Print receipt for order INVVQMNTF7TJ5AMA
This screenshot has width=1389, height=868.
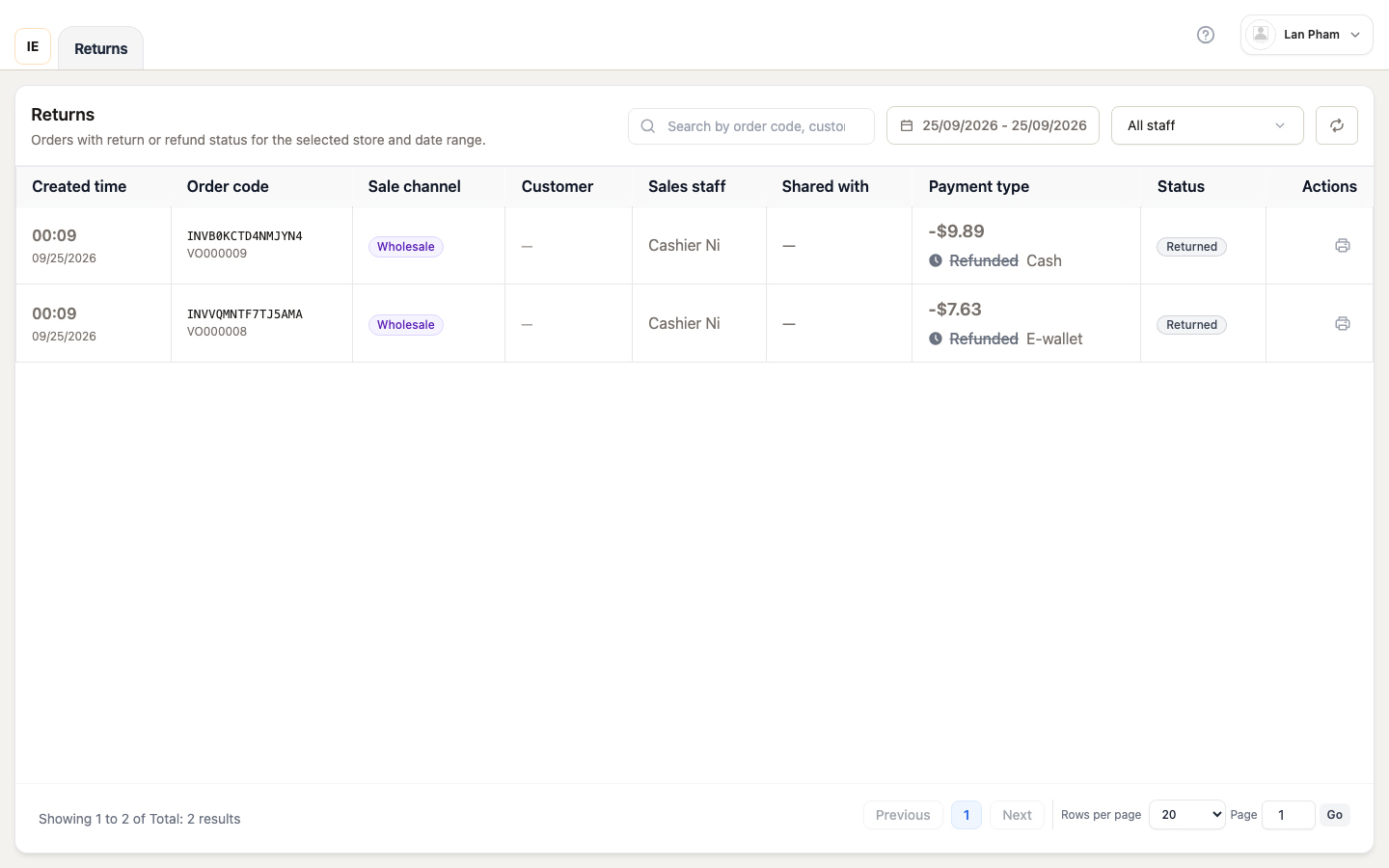[1343, 323]
